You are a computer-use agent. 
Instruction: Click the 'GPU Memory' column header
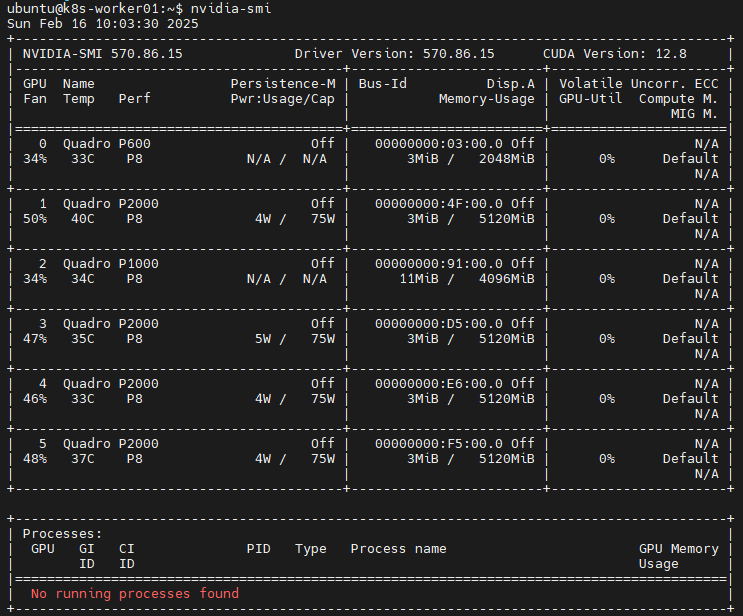[679, 549]
